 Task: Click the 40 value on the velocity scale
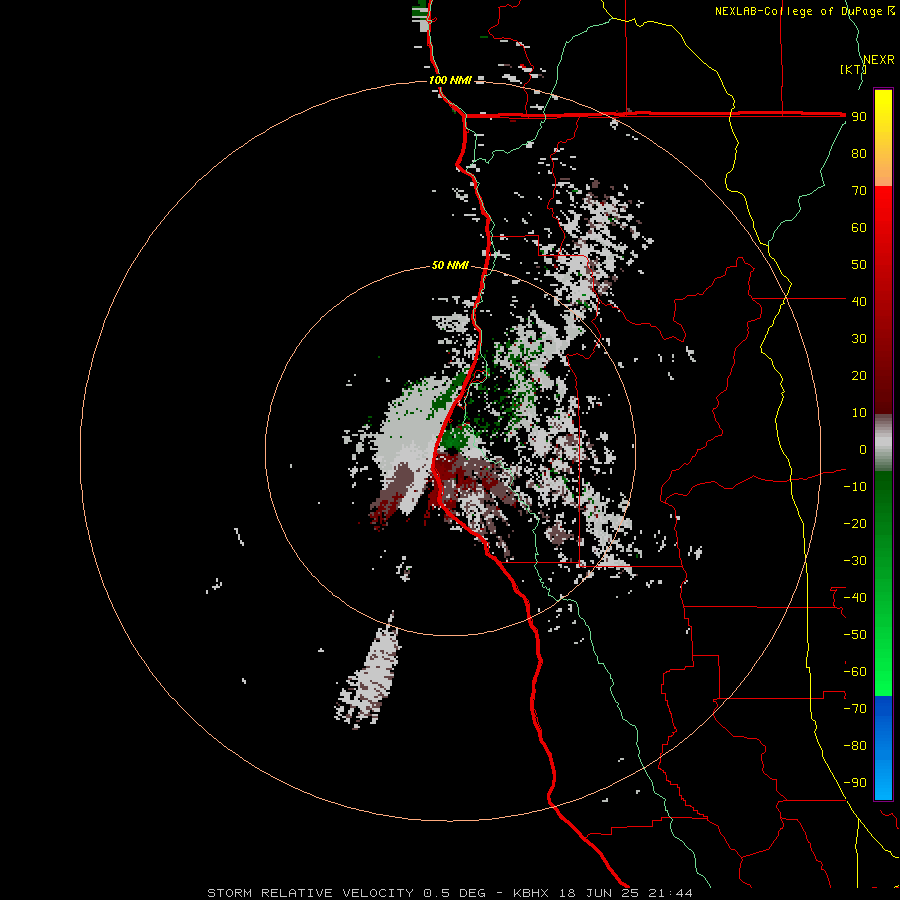tap(859, 301)
